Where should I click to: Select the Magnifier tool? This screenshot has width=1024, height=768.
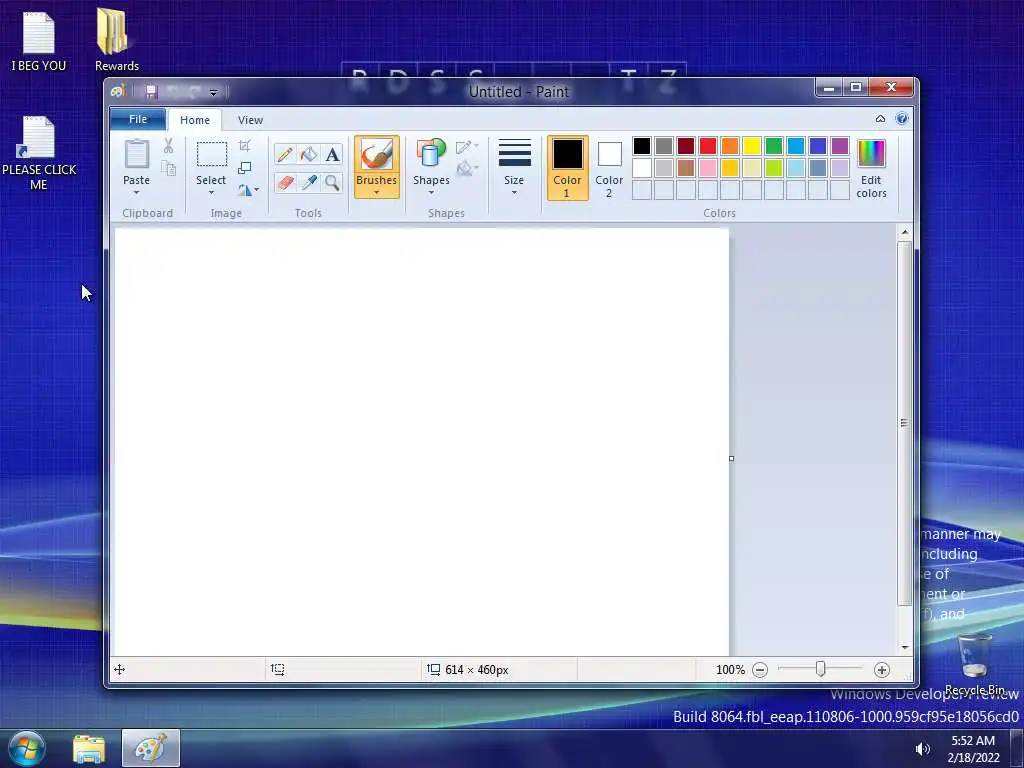click(x=332, y=182)
